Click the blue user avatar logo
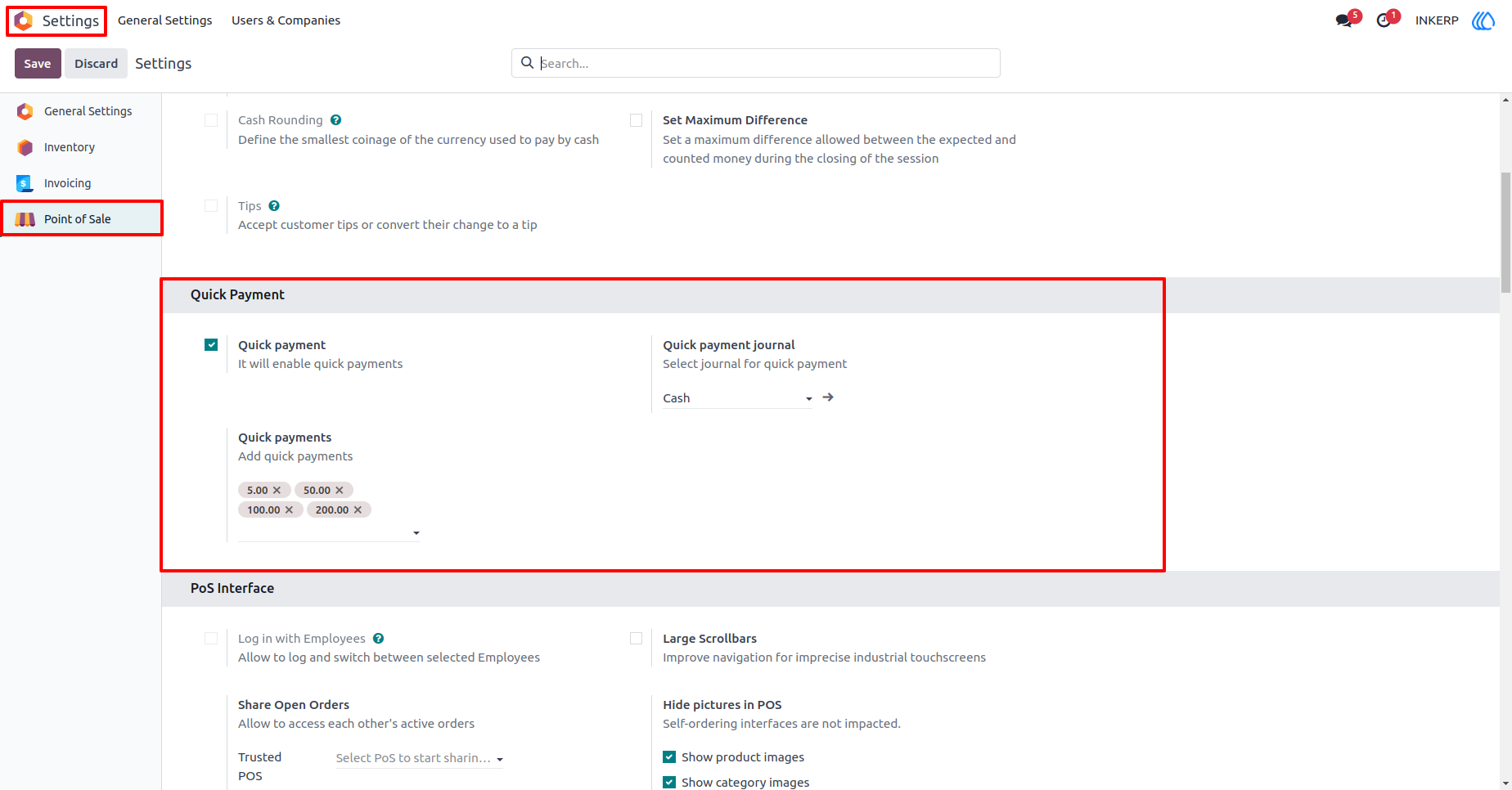Screen dimensions: 1512x790 1483,20
